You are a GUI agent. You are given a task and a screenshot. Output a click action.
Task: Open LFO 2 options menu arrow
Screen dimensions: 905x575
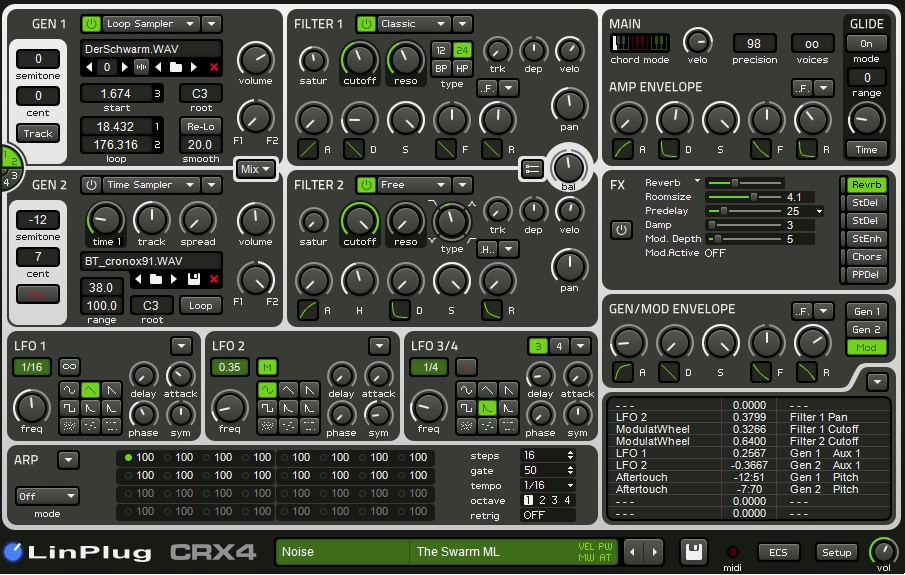tap(379, 346)
